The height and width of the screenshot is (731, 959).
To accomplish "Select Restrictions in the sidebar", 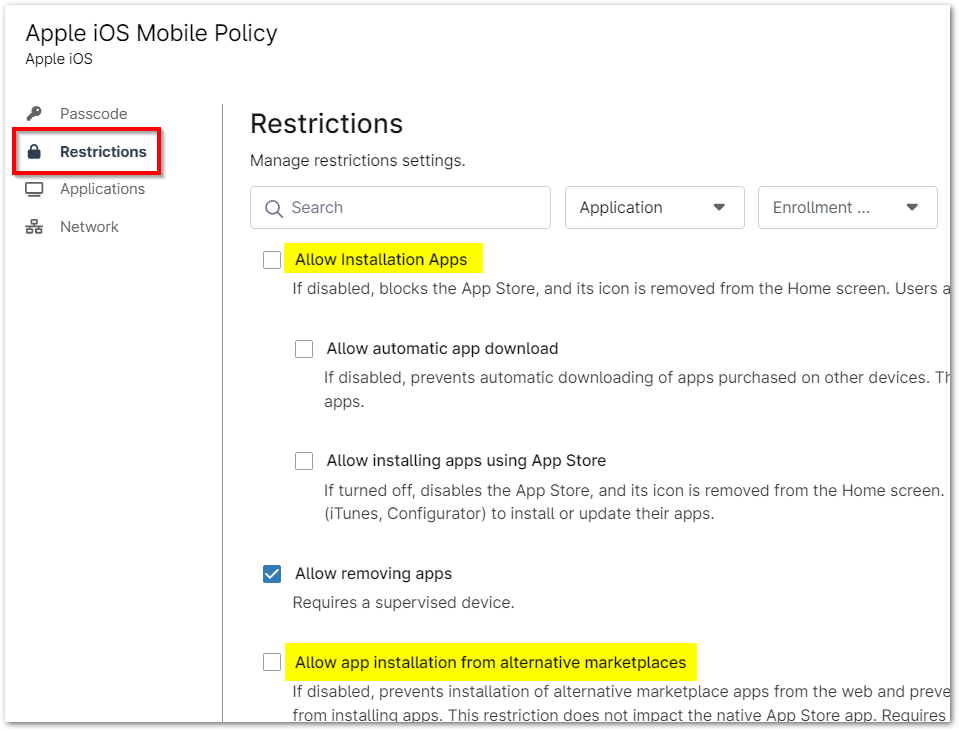I will (x=103, y=151).
